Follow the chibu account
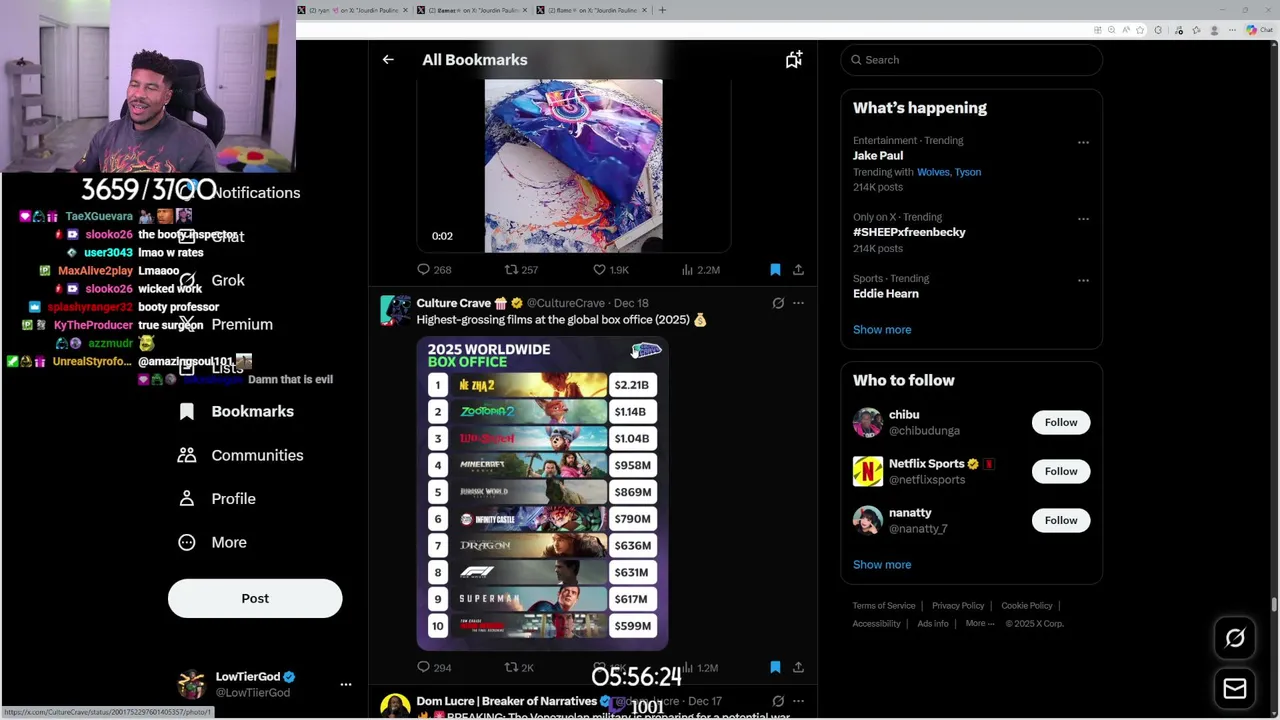Screen dimensions: 1280x720 point(1061,422)
